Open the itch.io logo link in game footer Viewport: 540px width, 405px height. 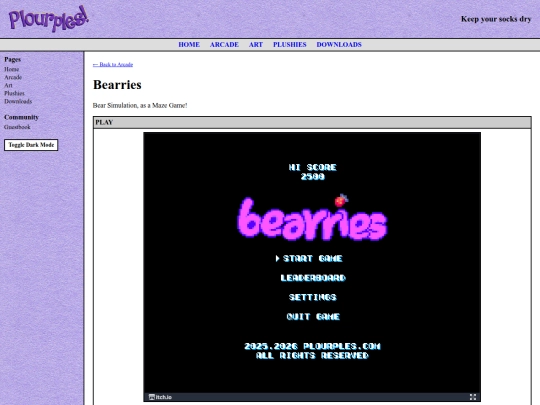[x=160, y=397]
